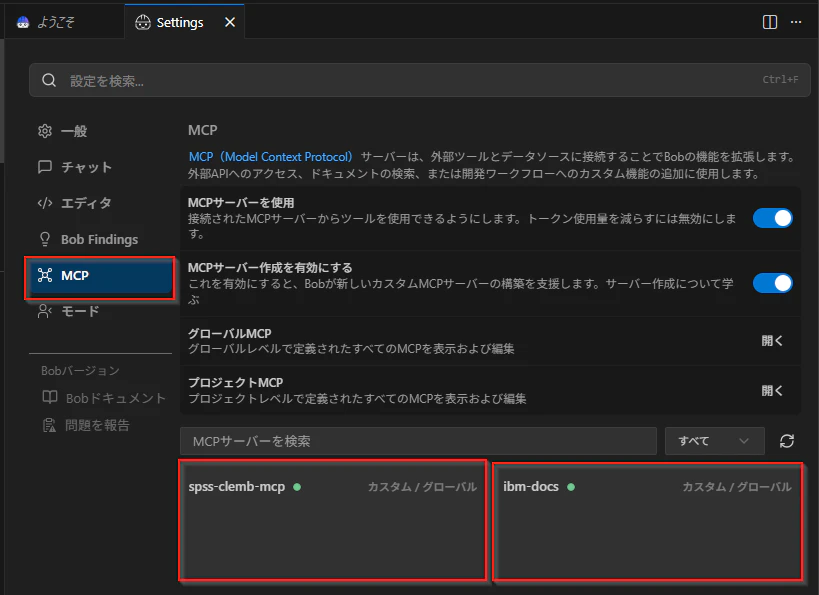Click the green status dot of ibm-docs
The image size is (819, 595).
[571, 487]
